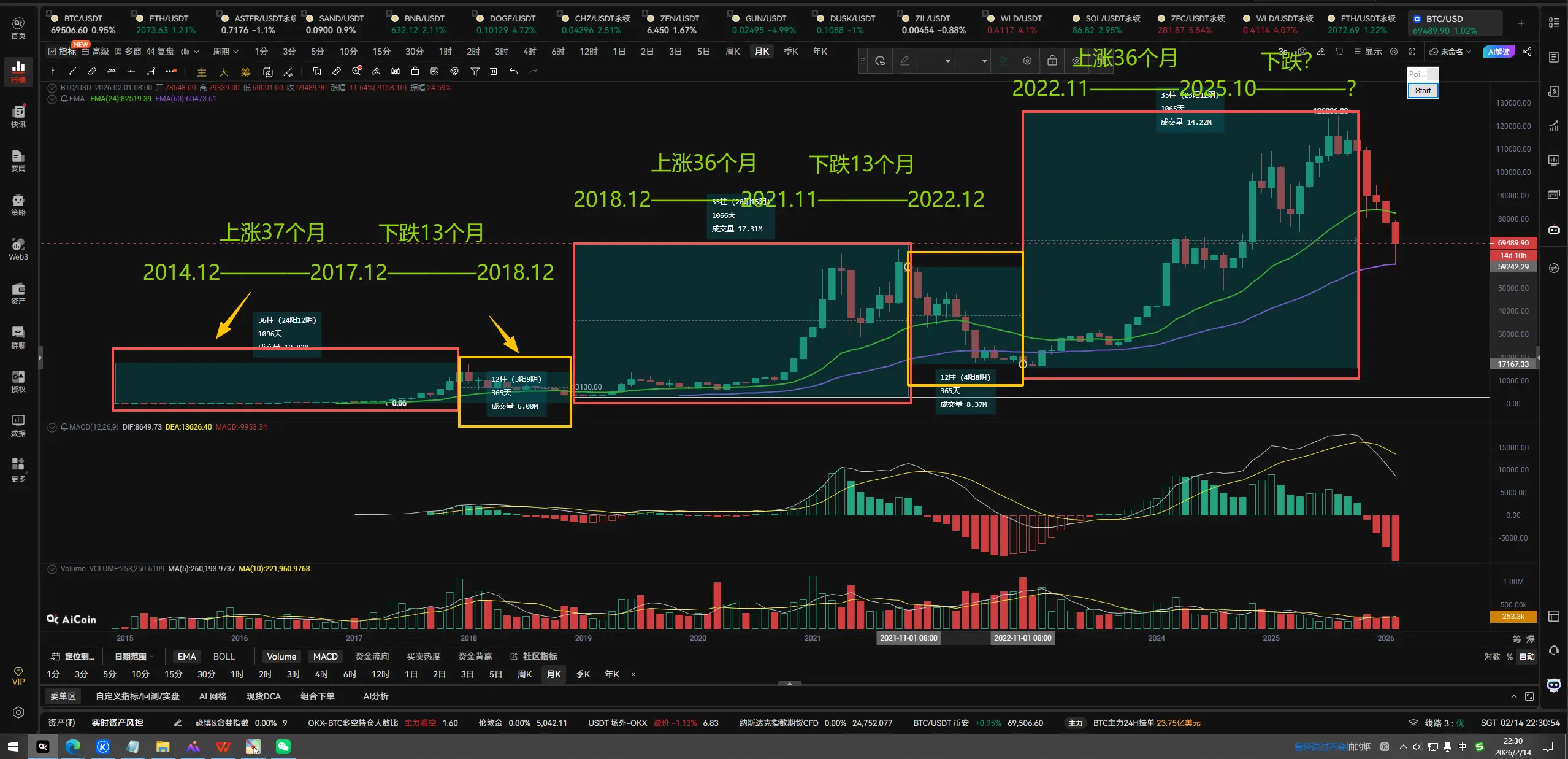
Task: Click the share icon at top right
Action: 1527,52
